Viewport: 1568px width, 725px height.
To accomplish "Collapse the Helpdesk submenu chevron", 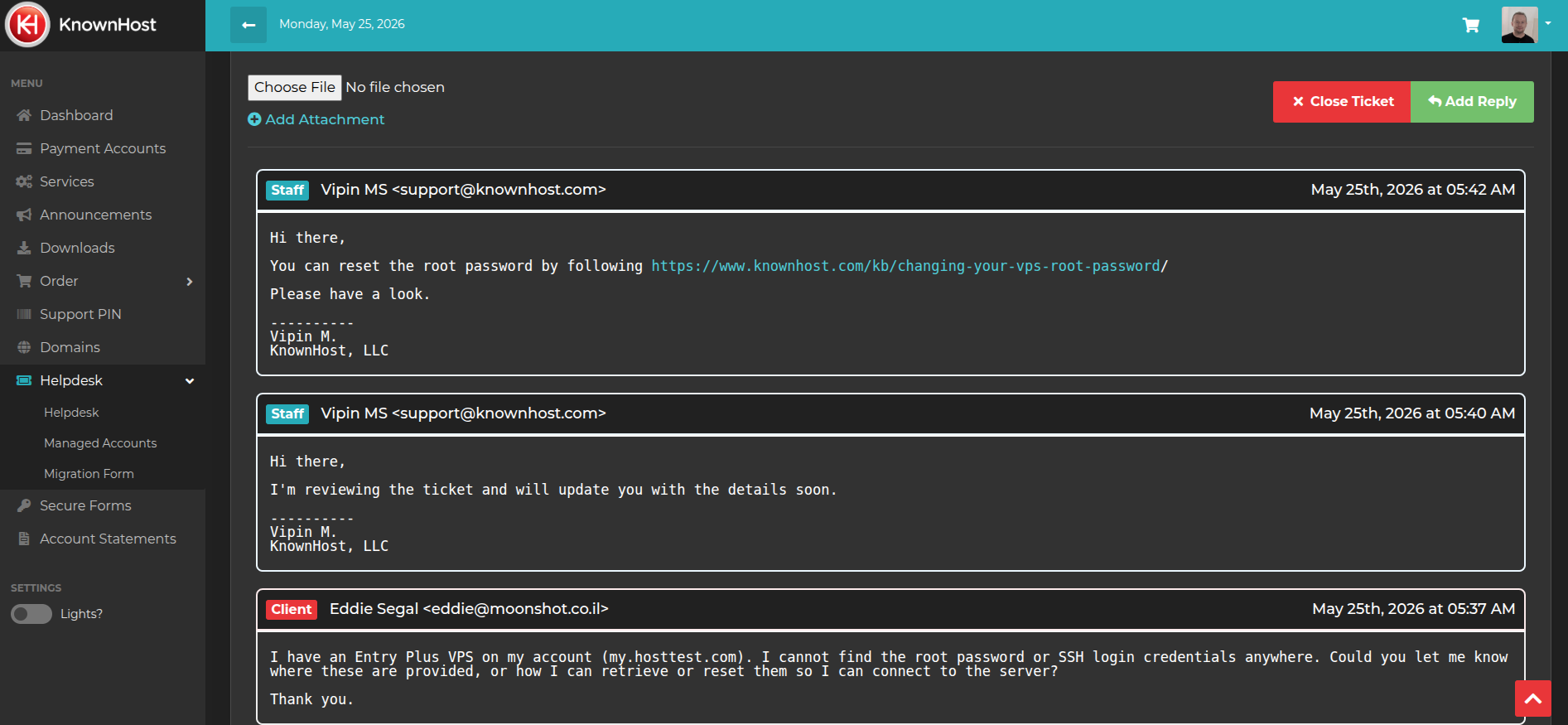I will click(190, 381).
